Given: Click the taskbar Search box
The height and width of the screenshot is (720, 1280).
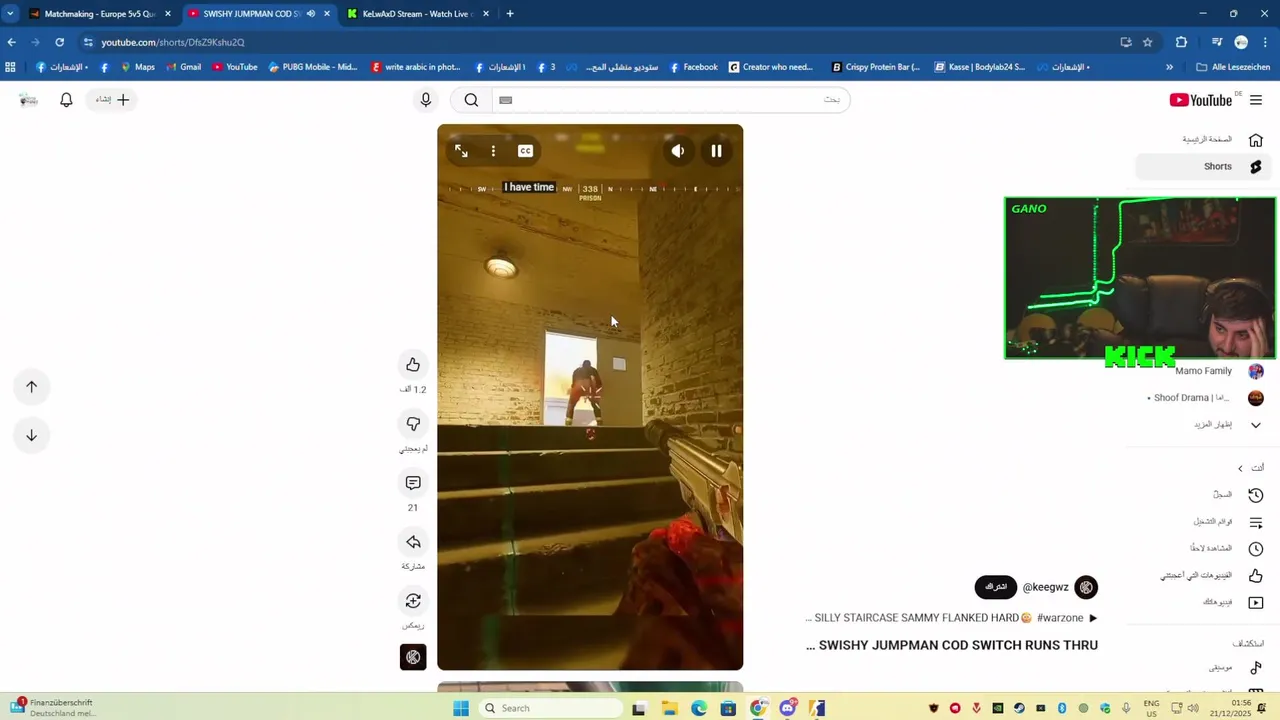Looking at the screenshot, I should (549, 708).
